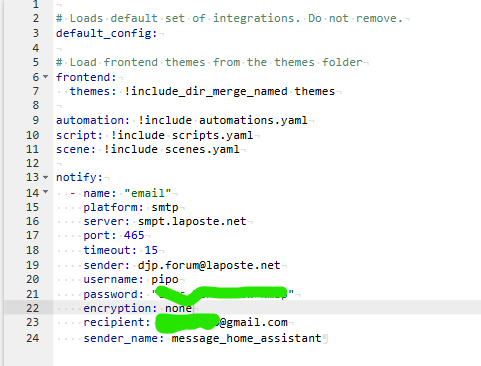
Task: Click the "email" name string
Action: pyautogui.click(x=148, y=193)
